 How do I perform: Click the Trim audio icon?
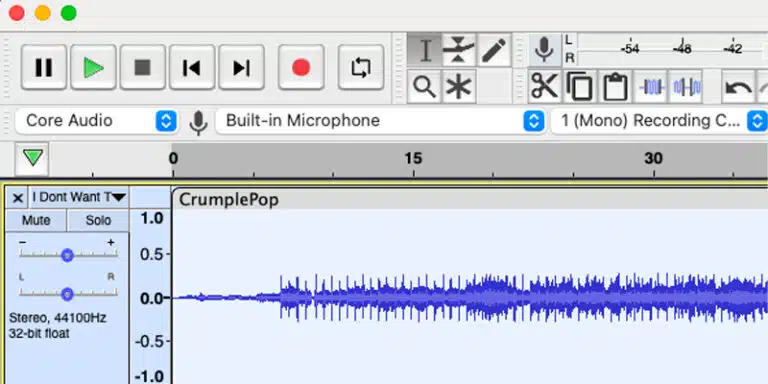coord(651,87)
